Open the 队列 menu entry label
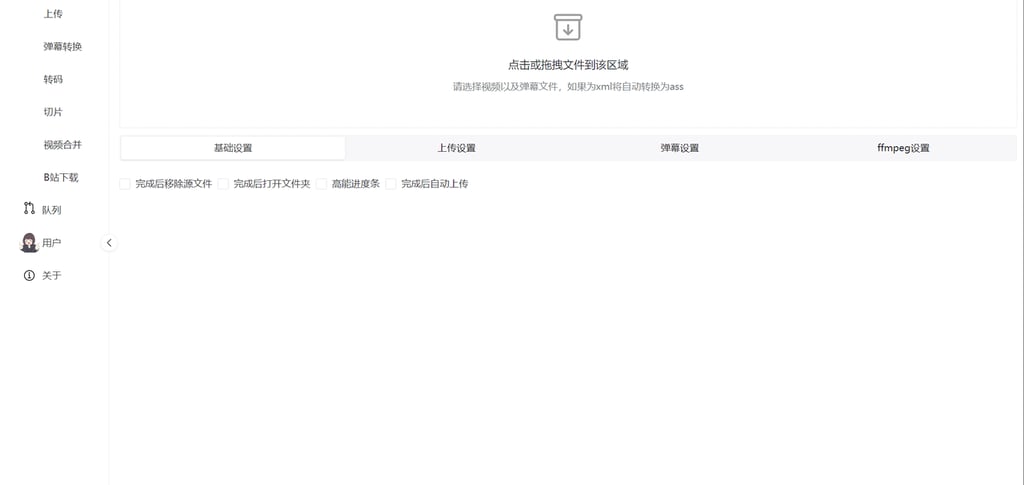This screenshot has width=1024, height=485. click(52, 210)
